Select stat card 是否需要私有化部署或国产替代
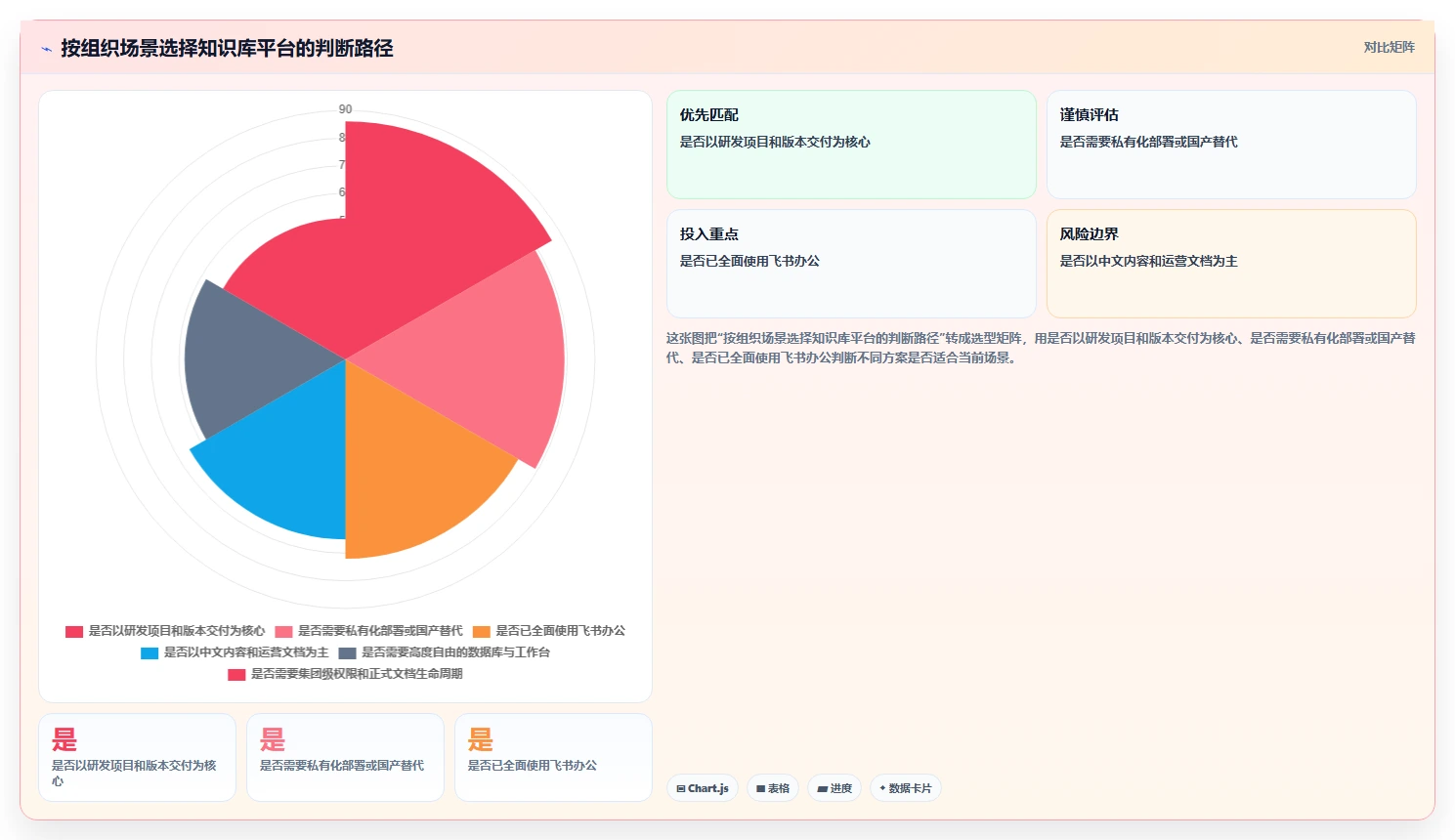This screenshot has height=840, width=1455. pyautogui.click(x=345, y=757)
